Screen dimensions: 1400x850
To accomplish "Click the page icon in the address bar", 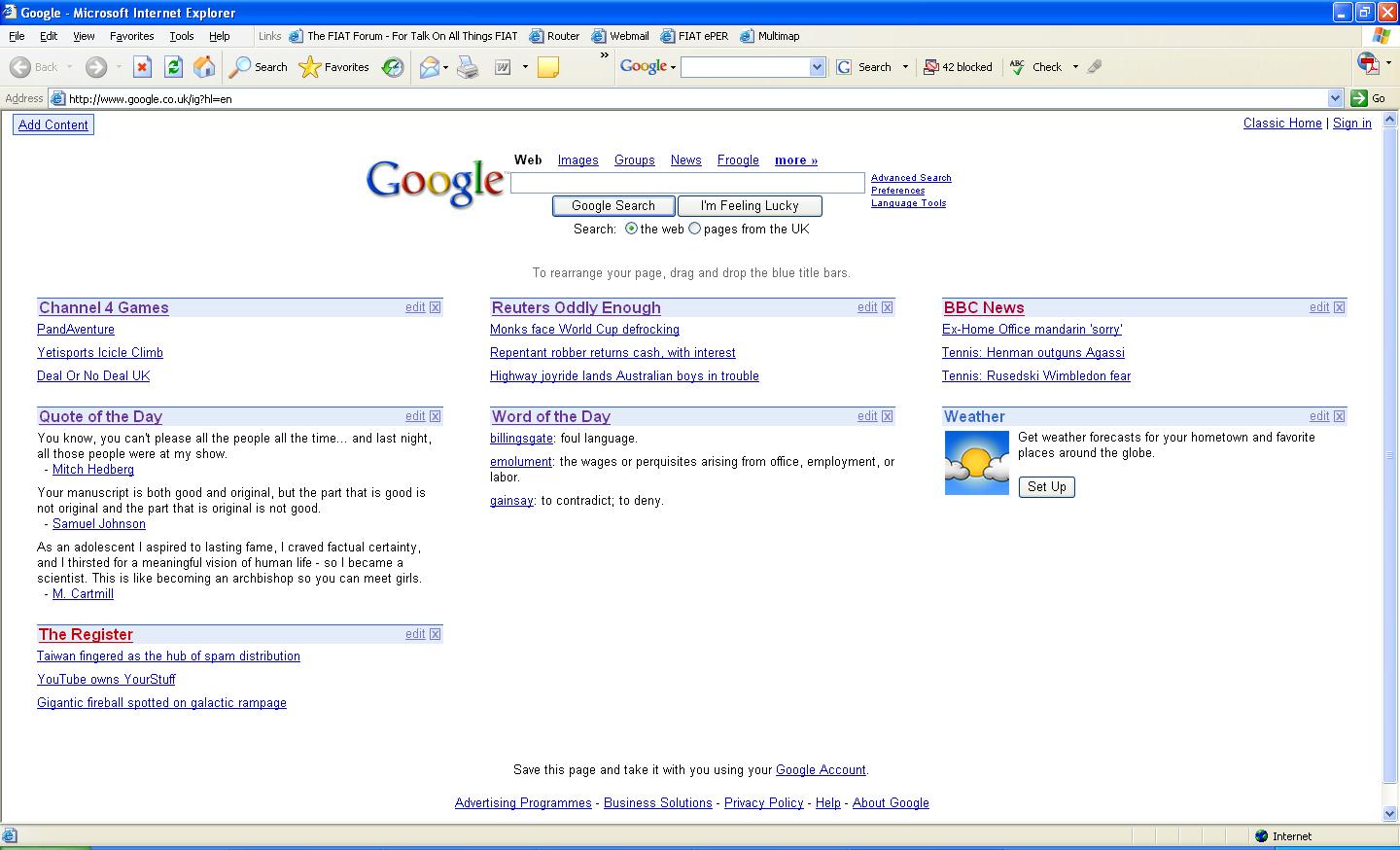I will [x=57, y=98].
